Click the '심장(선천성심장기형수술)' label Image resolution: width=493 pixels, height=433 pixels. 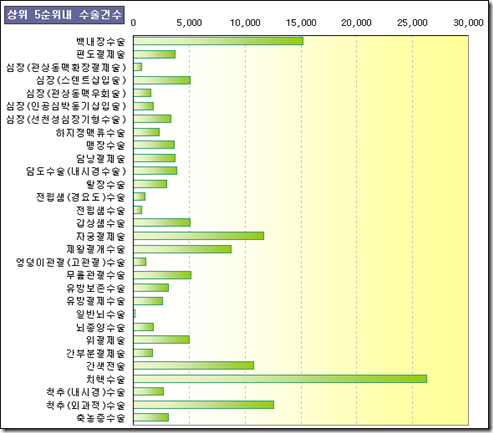click(66, 119)
